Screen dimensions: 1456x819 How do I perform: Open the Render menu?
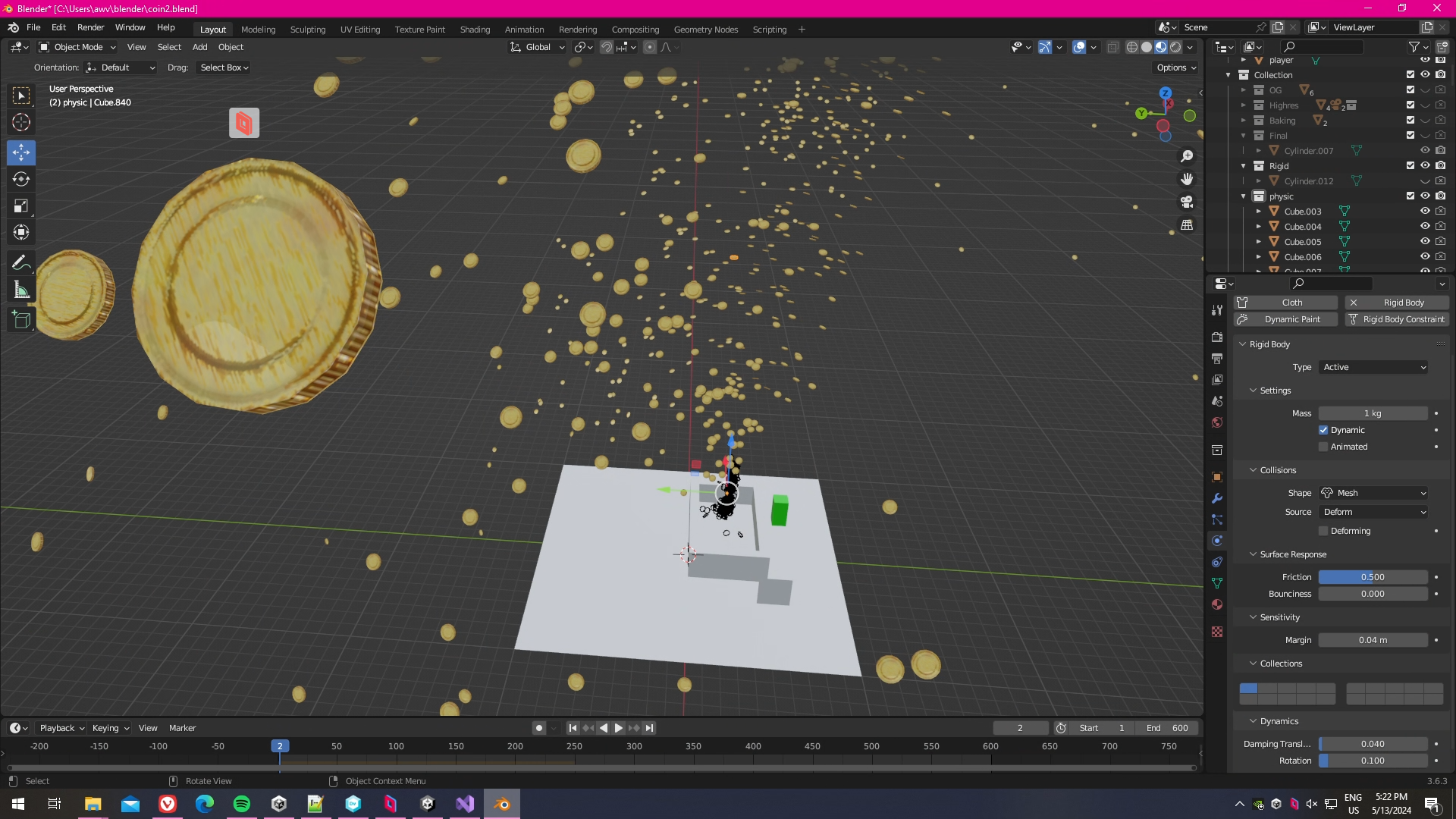[x=90, y=27]
